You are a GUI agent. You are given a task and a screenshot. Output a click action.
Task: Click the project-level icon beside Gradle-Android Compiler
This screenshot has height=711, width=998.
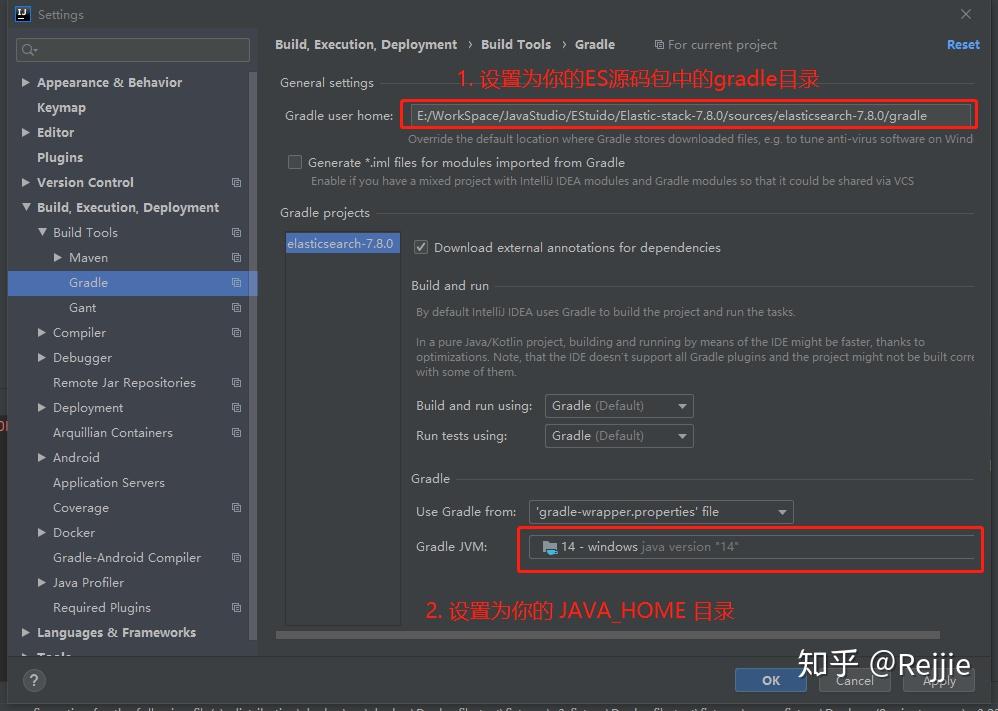point(236,558)
